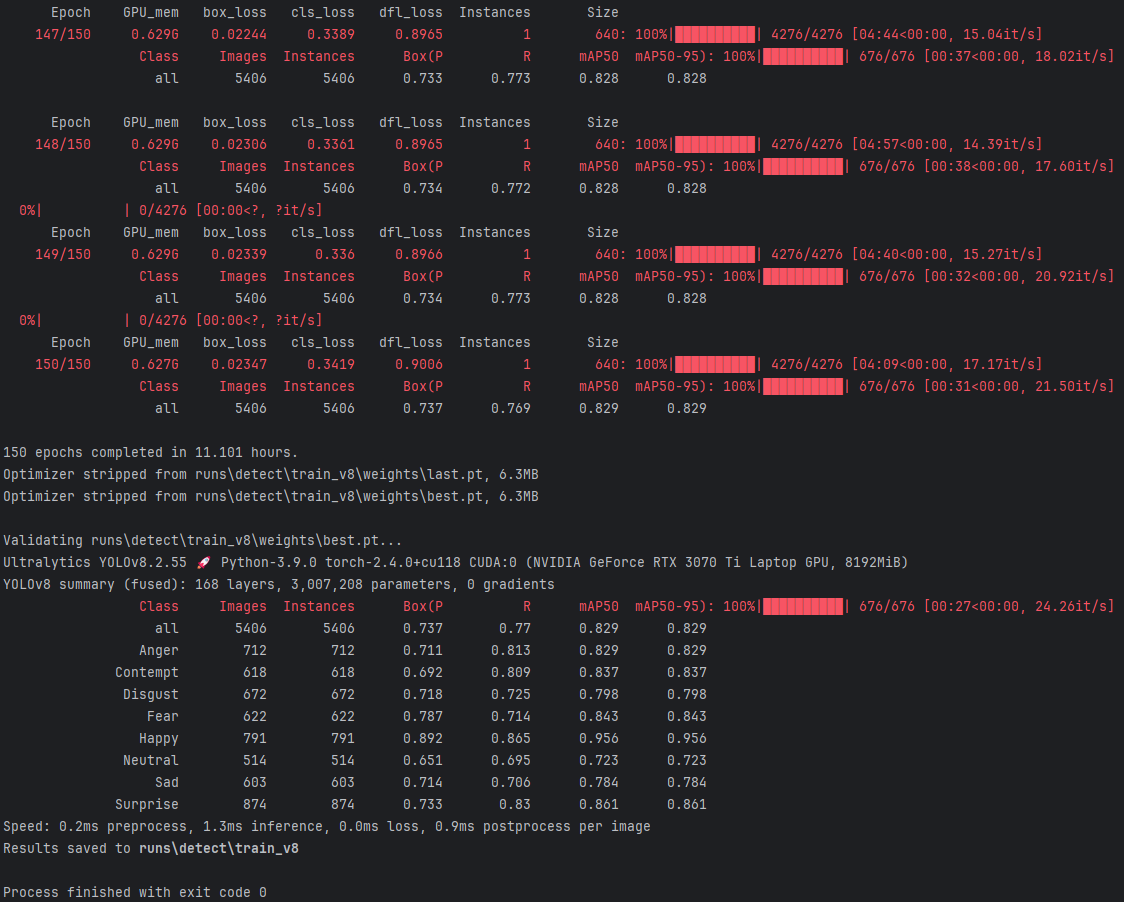Click the rocket emoji in the Ultralytics line
Viewport: 1124px width, 902px height.
(x=204, y=563)
